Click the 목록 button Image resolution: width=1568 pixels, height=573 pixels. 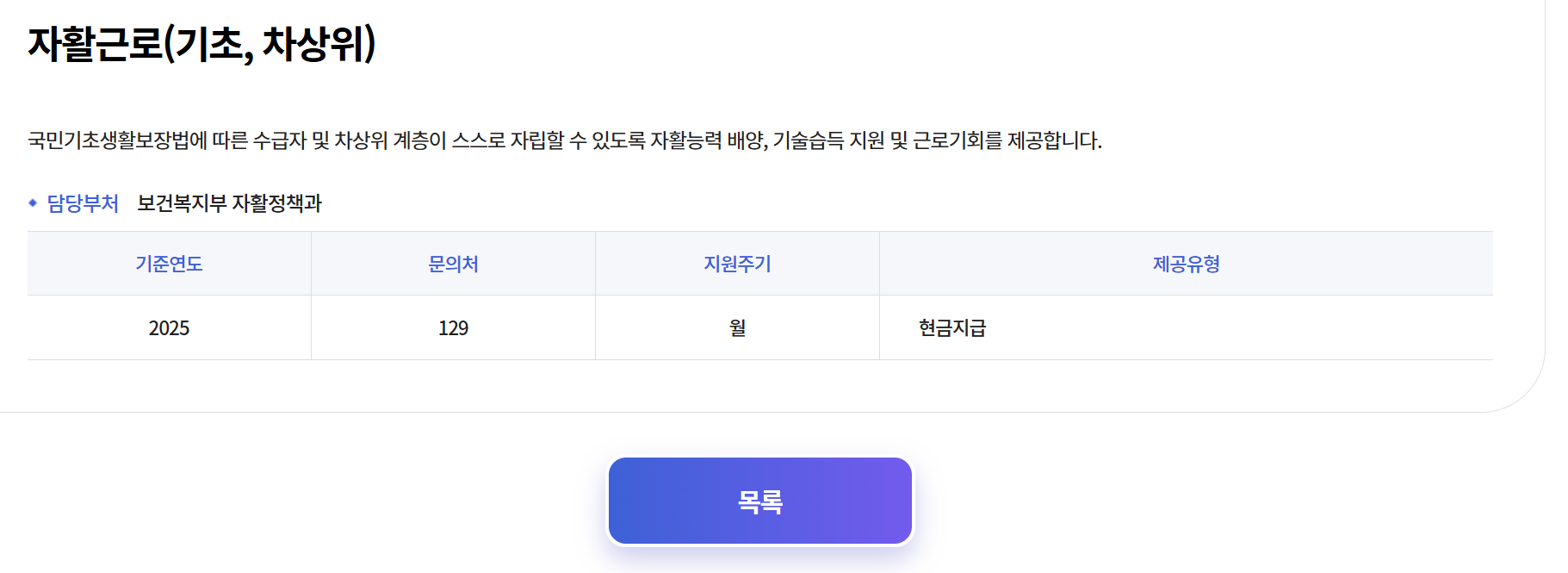tap(759, 501)
